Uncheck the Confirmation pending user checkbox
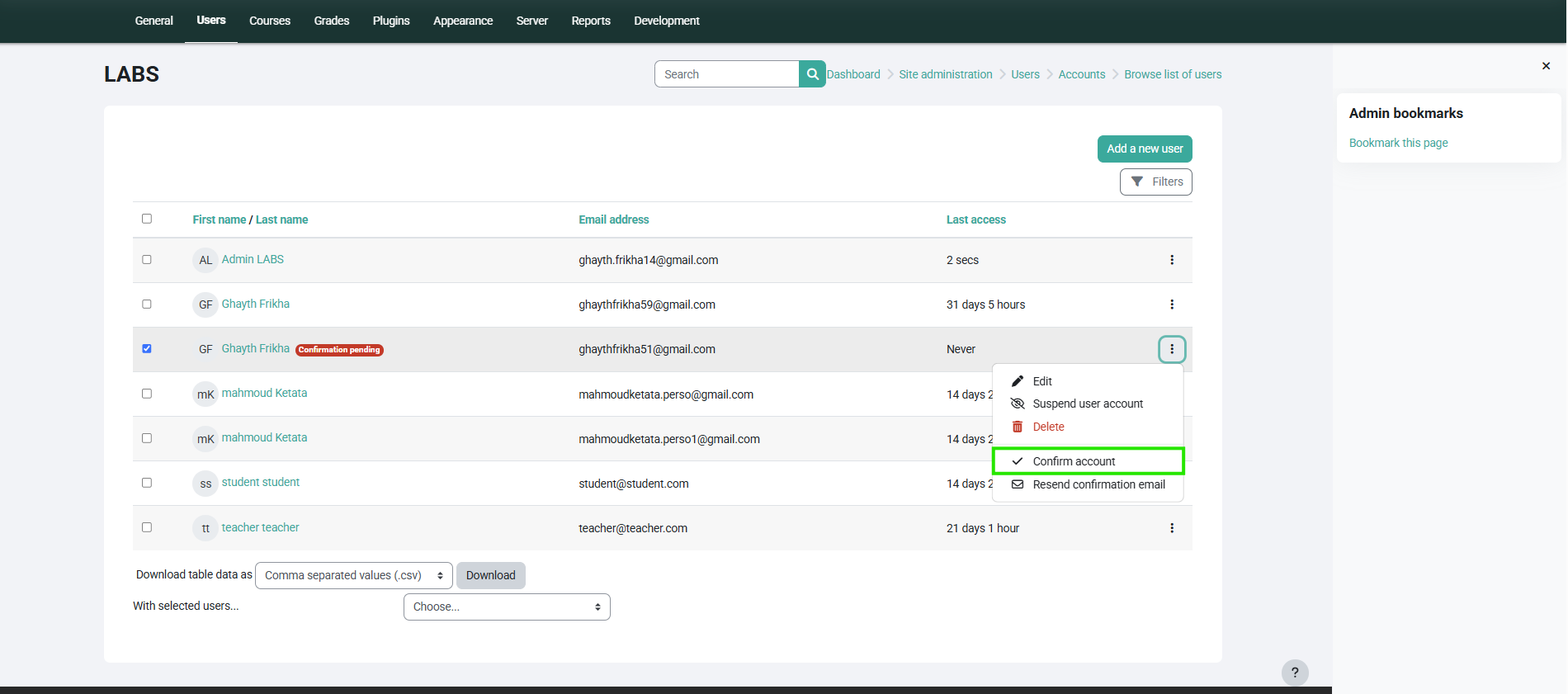Screen dimensions: 1568x694 click(x=147, y=349)
